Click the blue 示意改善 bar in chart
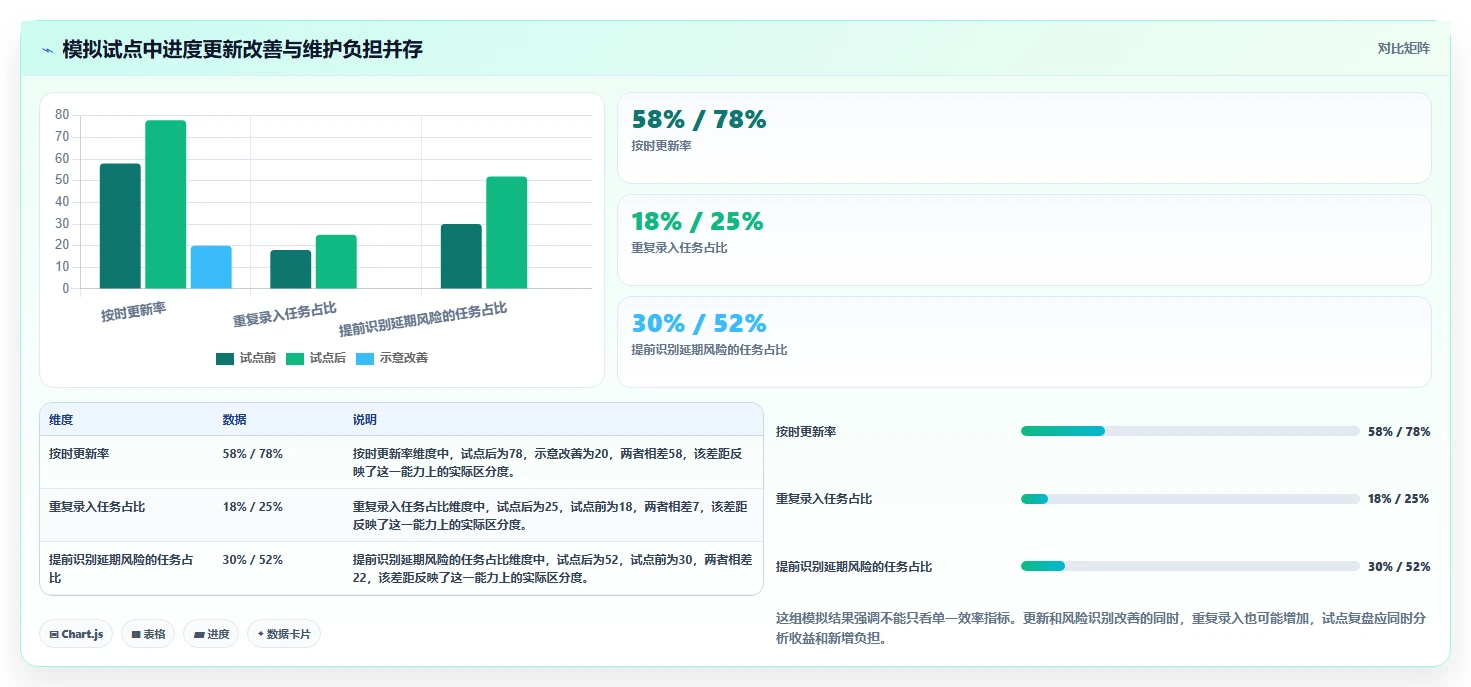This screenshot has width=1471, height=687. click(x=211, y=267)
